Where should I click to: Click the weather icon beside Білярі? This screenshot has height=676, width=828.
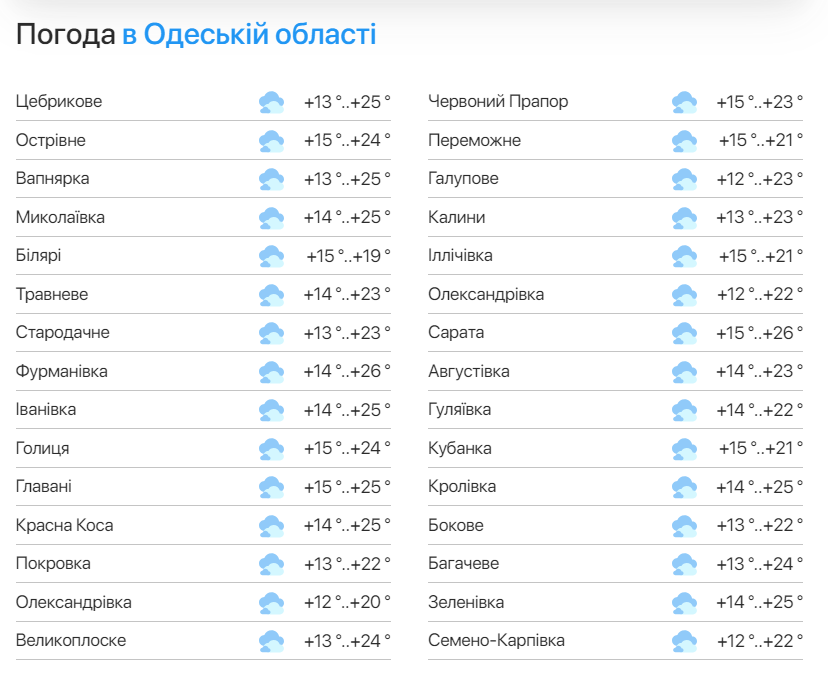coord(271,256)
